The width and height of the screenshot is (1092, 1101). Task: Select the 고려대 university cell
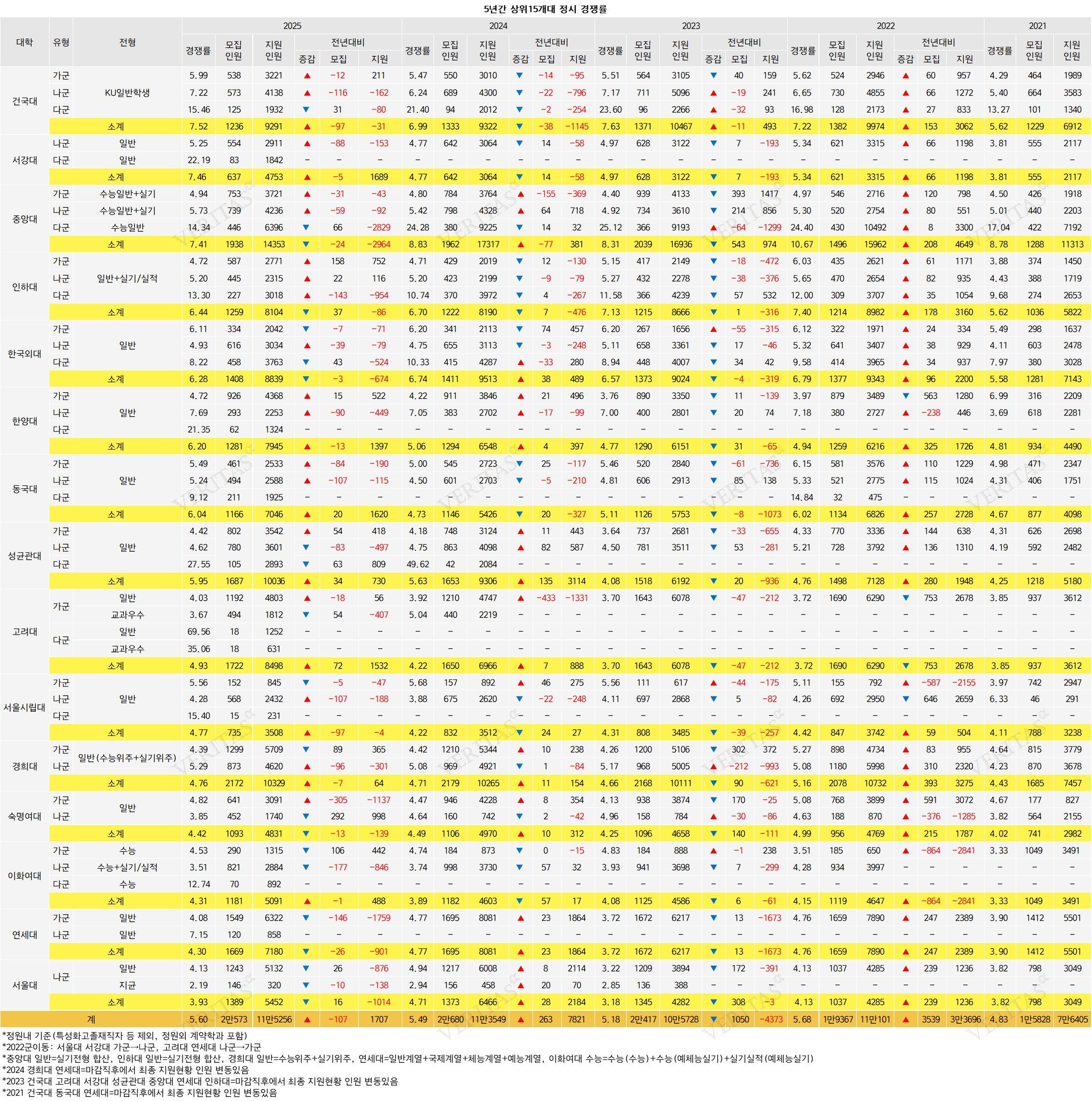point(24,631)
